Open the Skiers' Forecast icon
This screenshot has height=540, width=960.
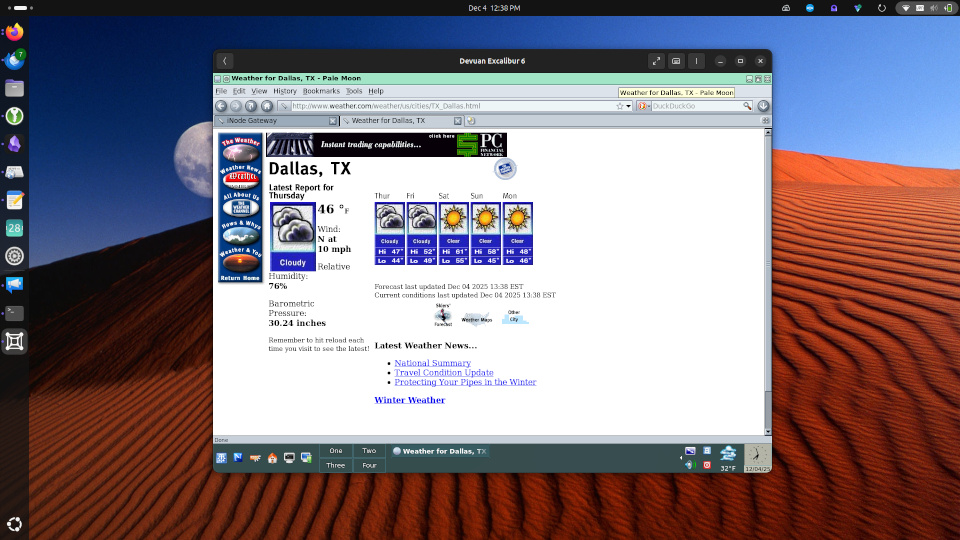443,316
